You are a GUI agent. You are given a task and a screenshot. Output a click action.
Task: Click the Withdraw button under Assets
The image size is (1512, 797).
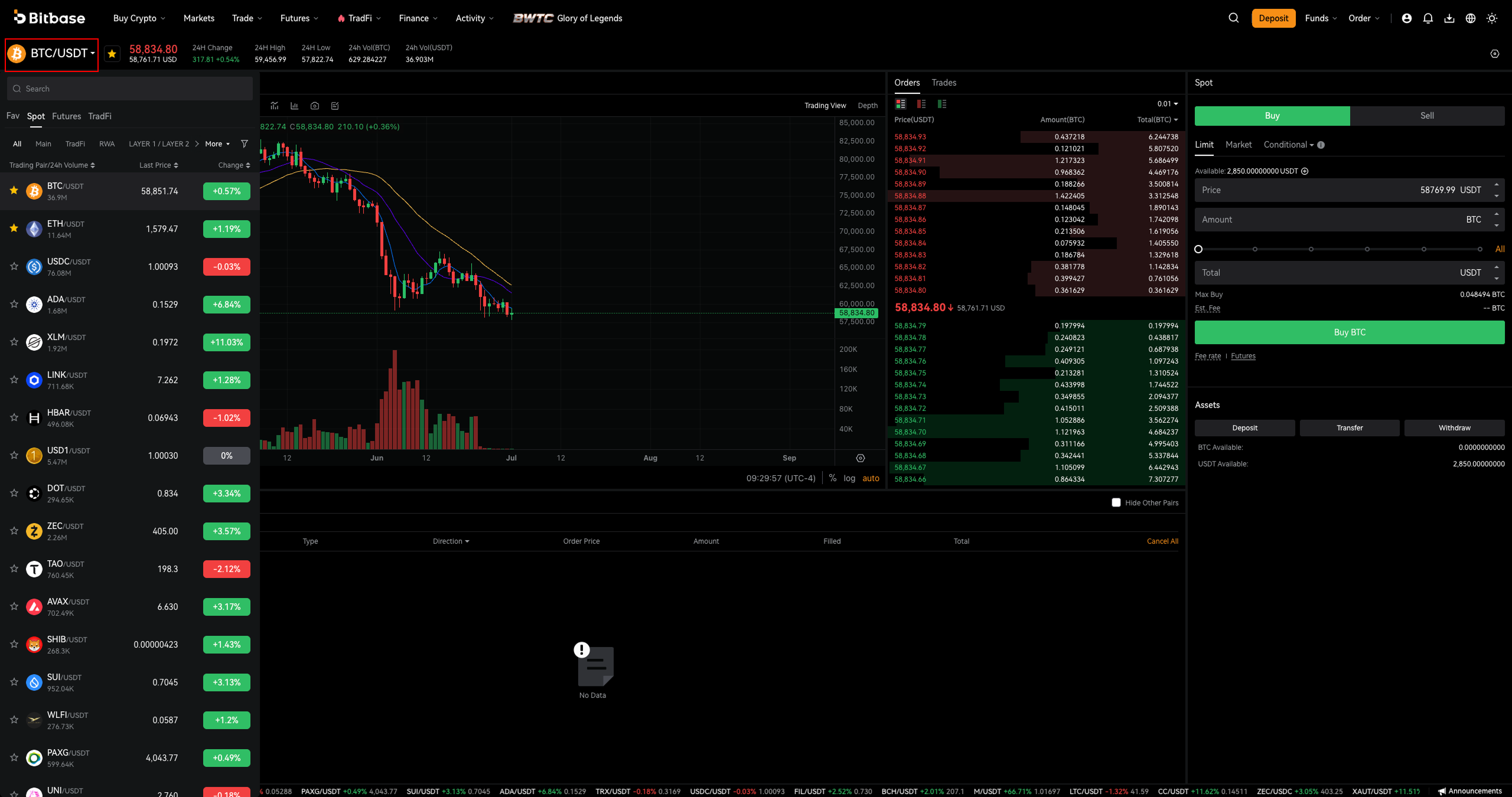(1454, 428)
